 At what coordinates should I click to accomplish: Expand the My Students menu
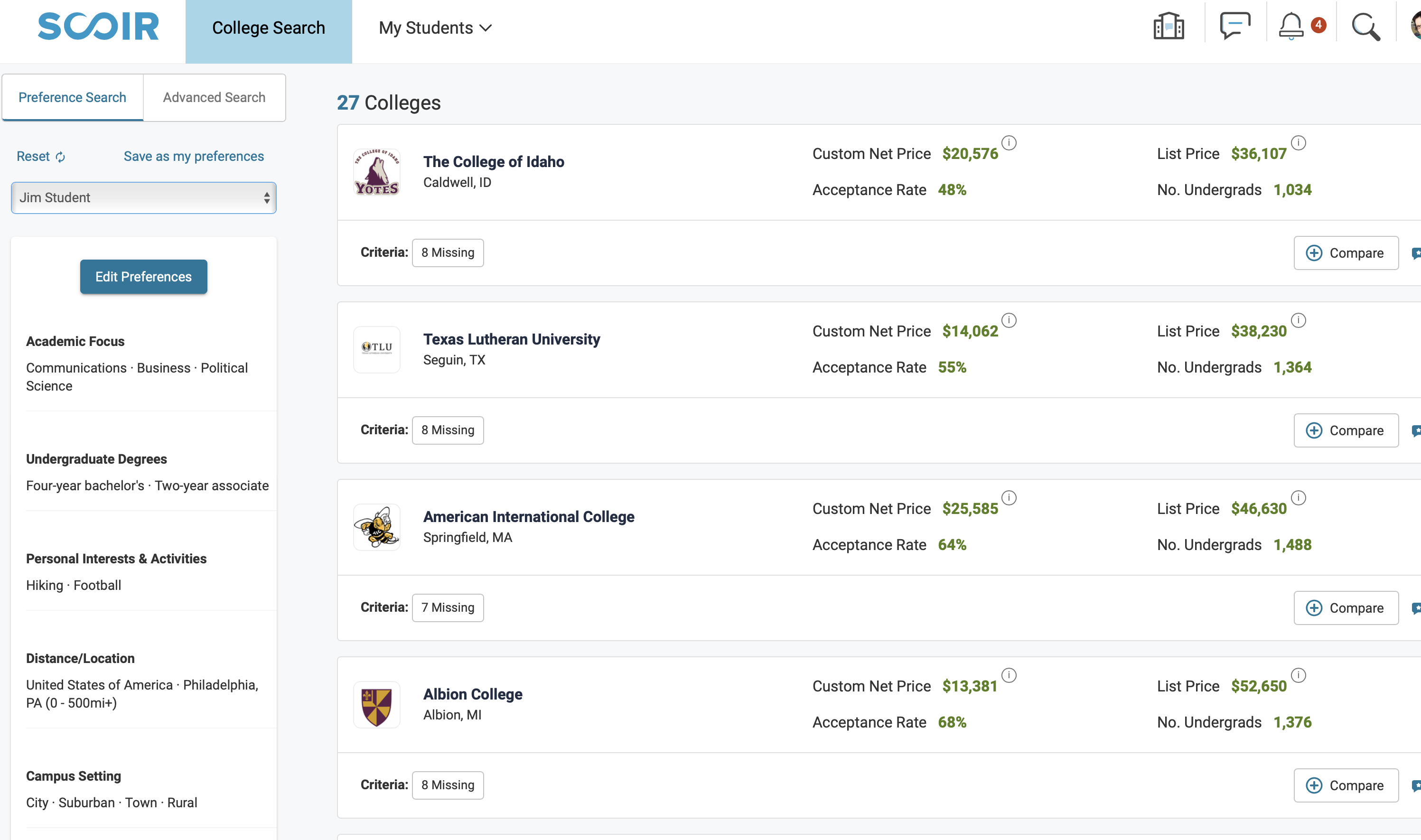(435, 28)
